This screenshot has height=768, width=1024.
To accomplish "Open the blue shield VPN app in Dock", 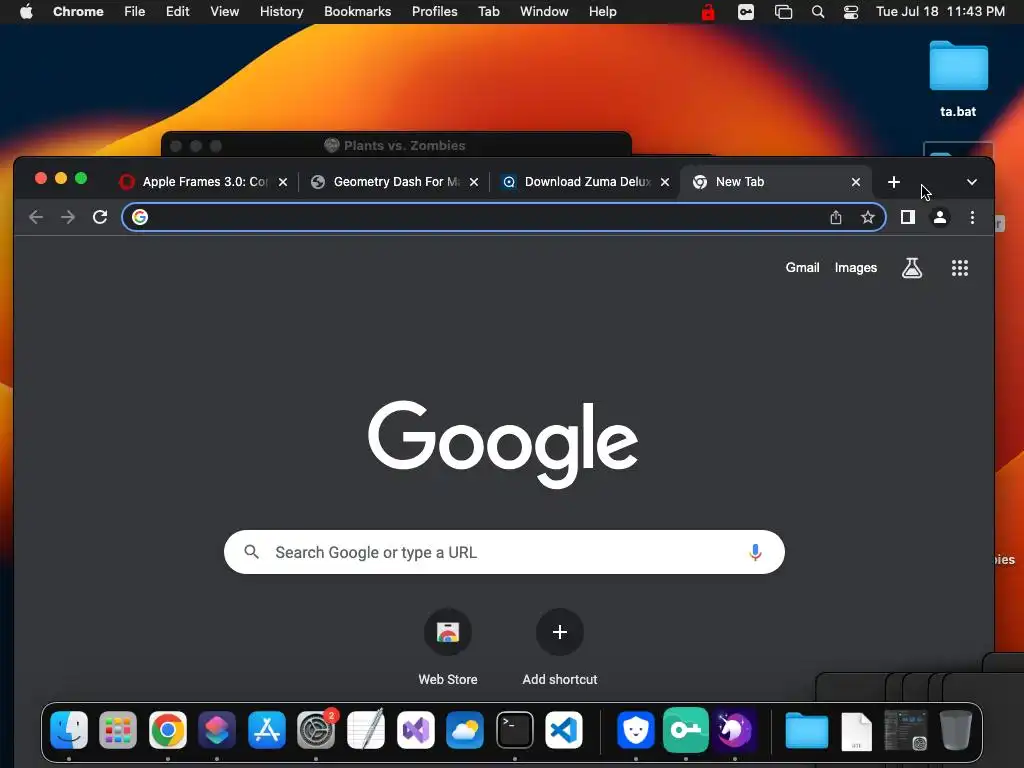I will tap(635, 730).
